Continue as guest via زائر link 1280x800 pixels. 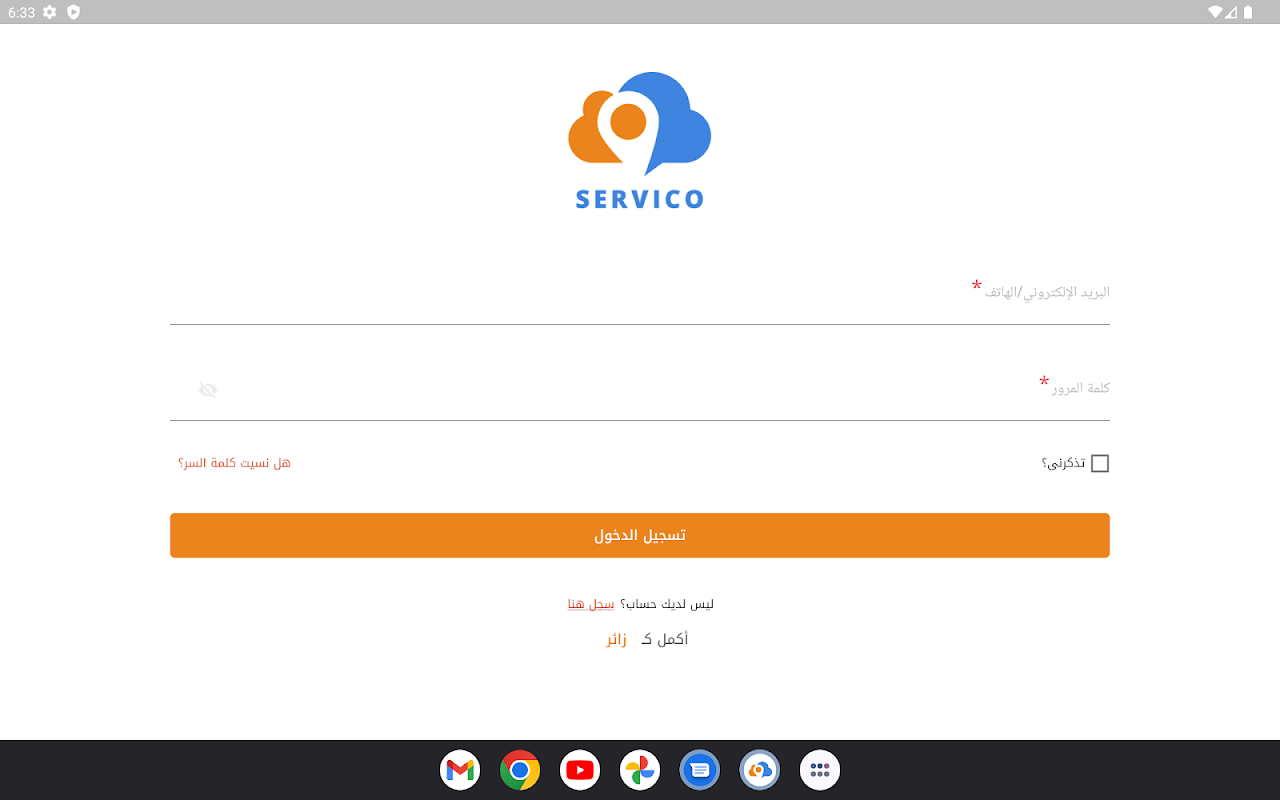click(x=616, y=639)
